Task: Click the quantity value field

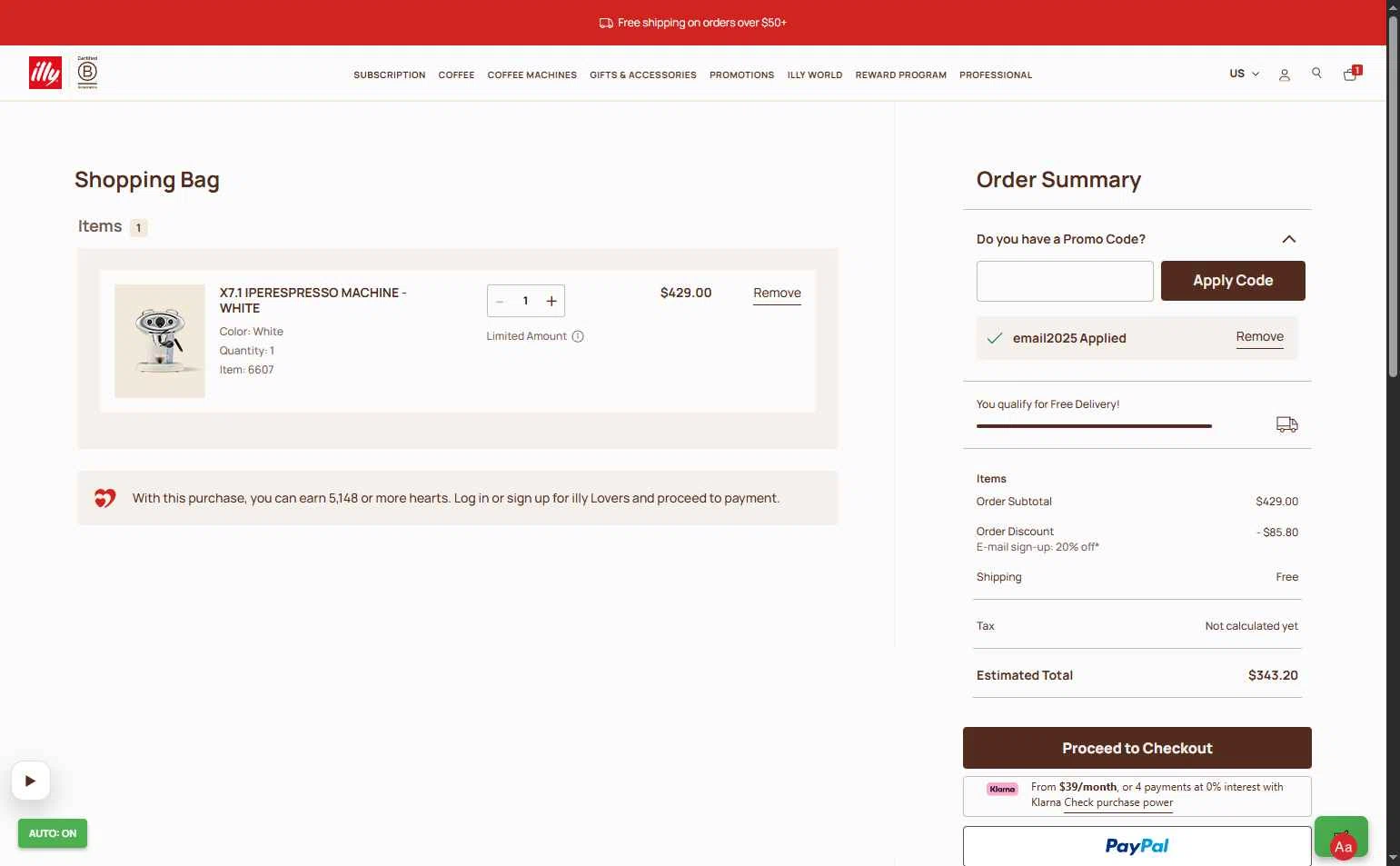Action: pos(525,301)
